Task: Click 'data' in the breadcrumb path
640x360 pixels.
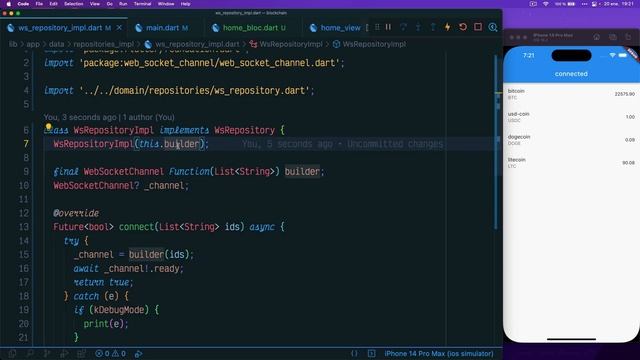Action: pyautogui.click(x=56, y=44)
